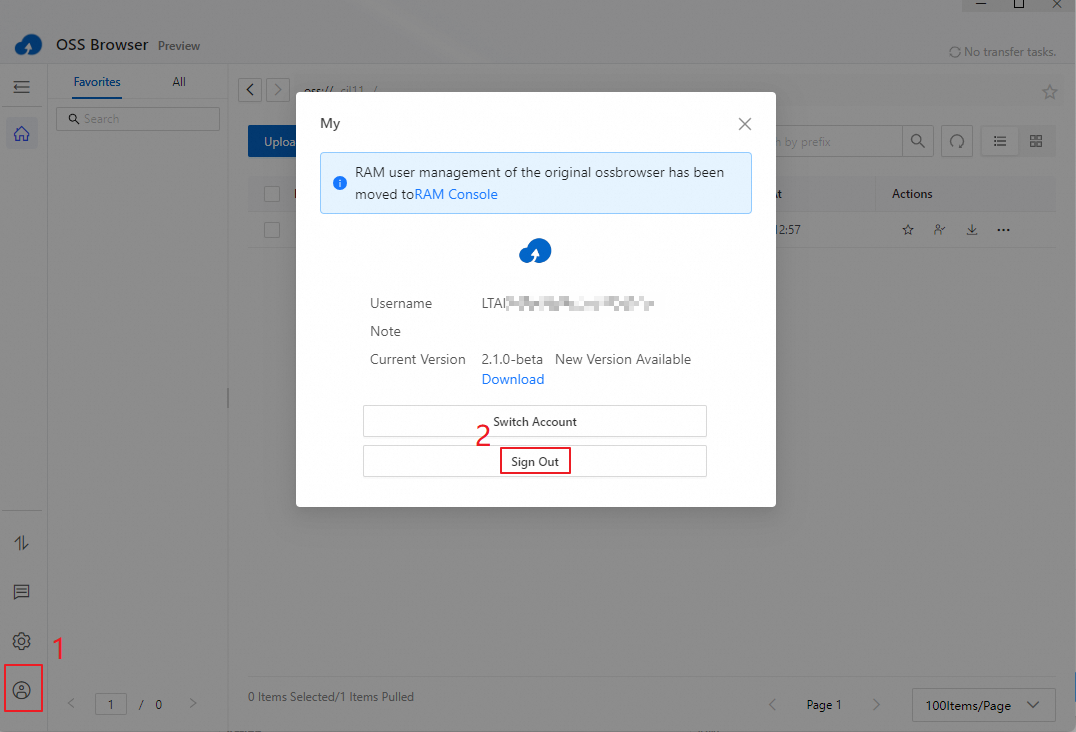The image size is (1076, 732).
Task: Switch to grid view
Action: click(1036, 141)
